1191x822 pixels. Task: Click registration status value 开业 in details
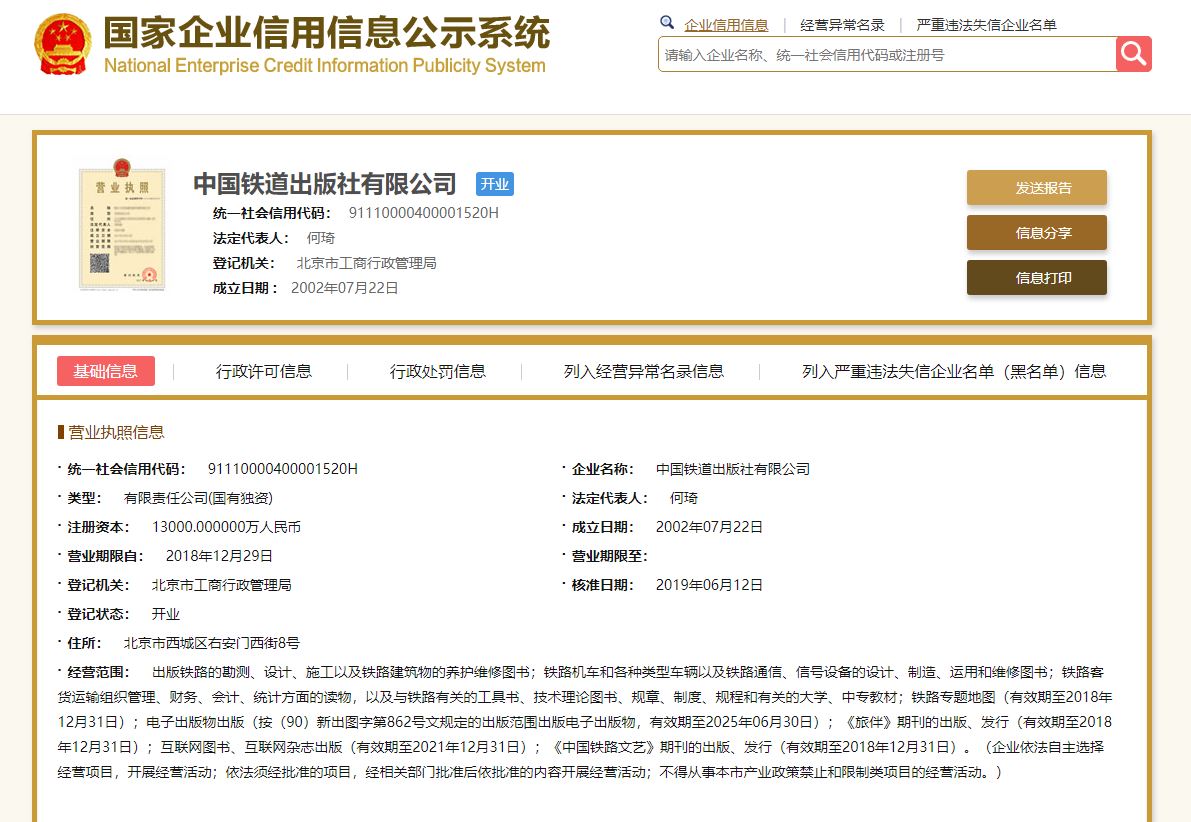(166, 614)
